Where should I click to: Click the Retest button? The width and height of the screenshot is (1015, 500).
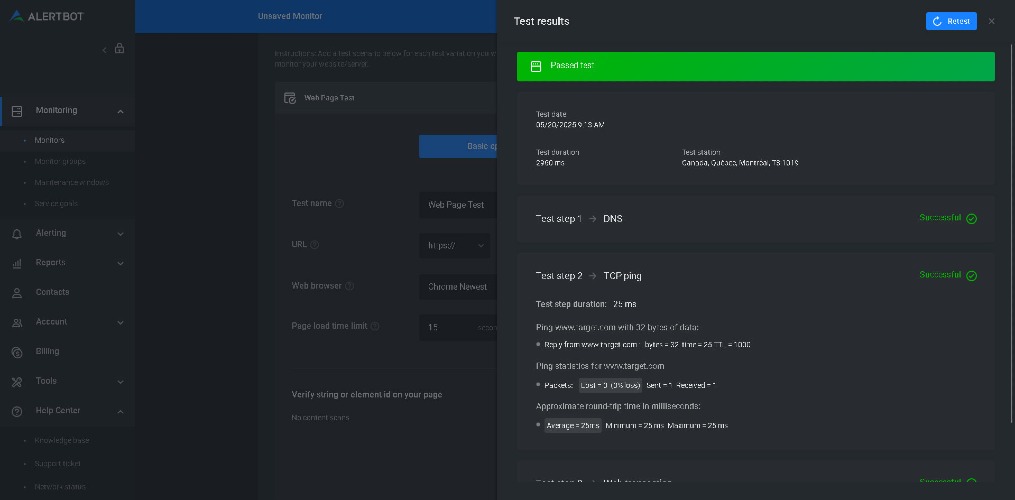tap(950, 21)
